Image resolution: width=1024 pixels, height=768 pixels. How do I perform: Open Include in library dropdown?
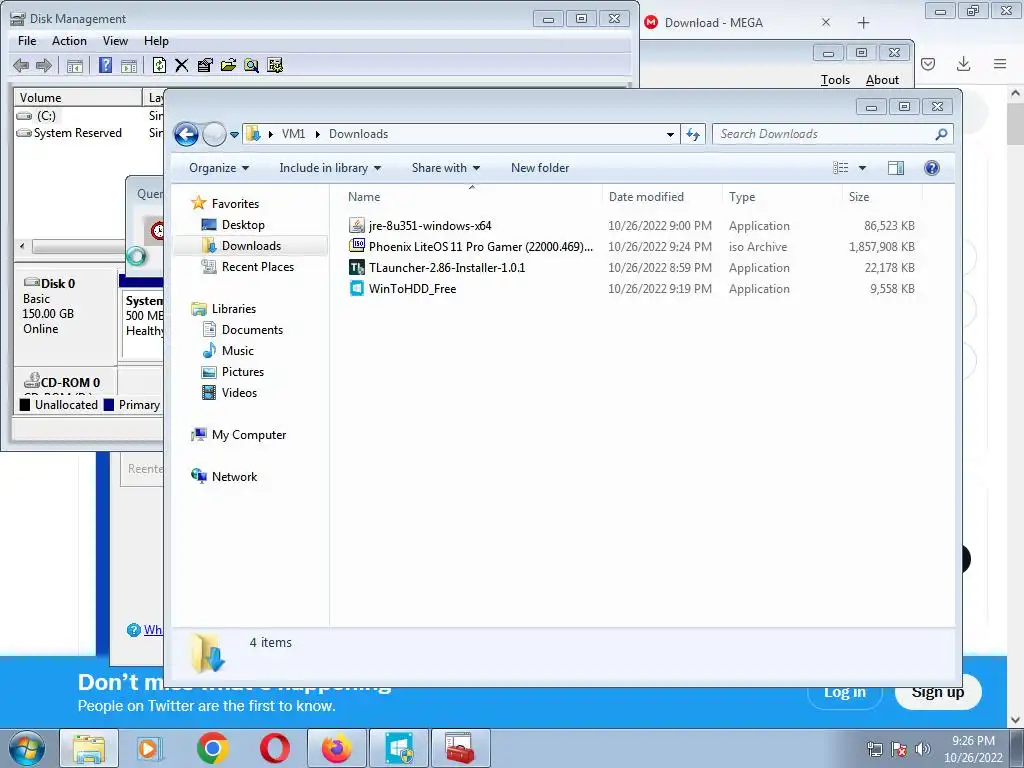[330, 168]
